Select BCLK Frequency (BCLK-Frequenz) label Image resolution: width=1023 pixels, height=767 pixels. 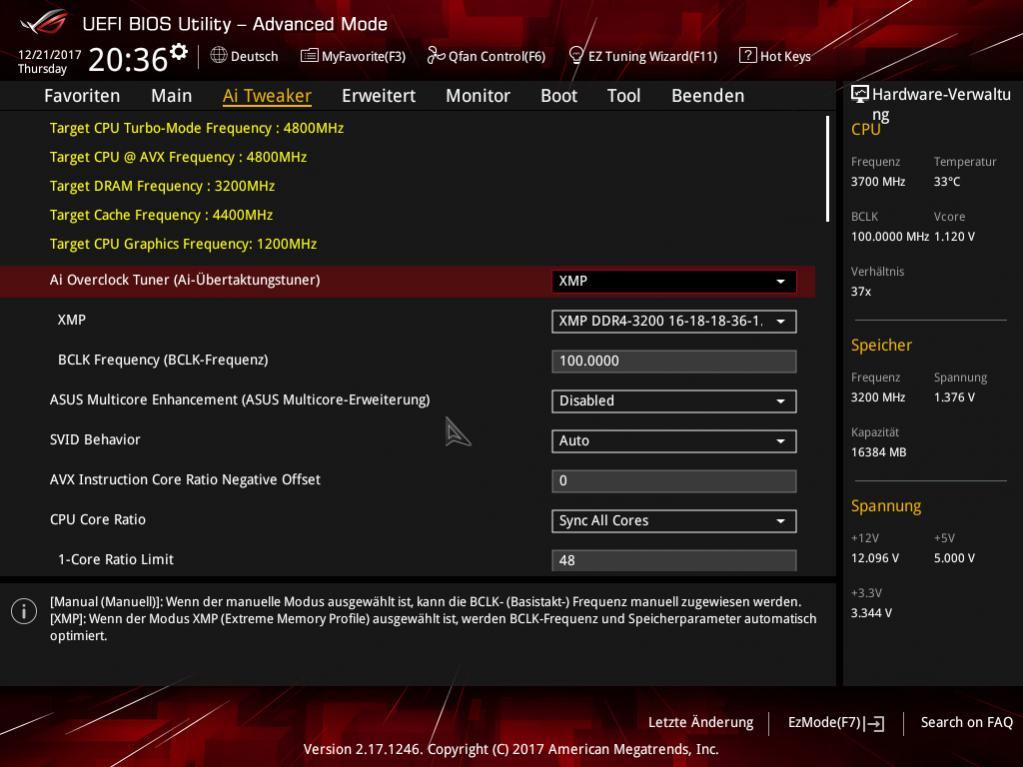tap(163, 360)
